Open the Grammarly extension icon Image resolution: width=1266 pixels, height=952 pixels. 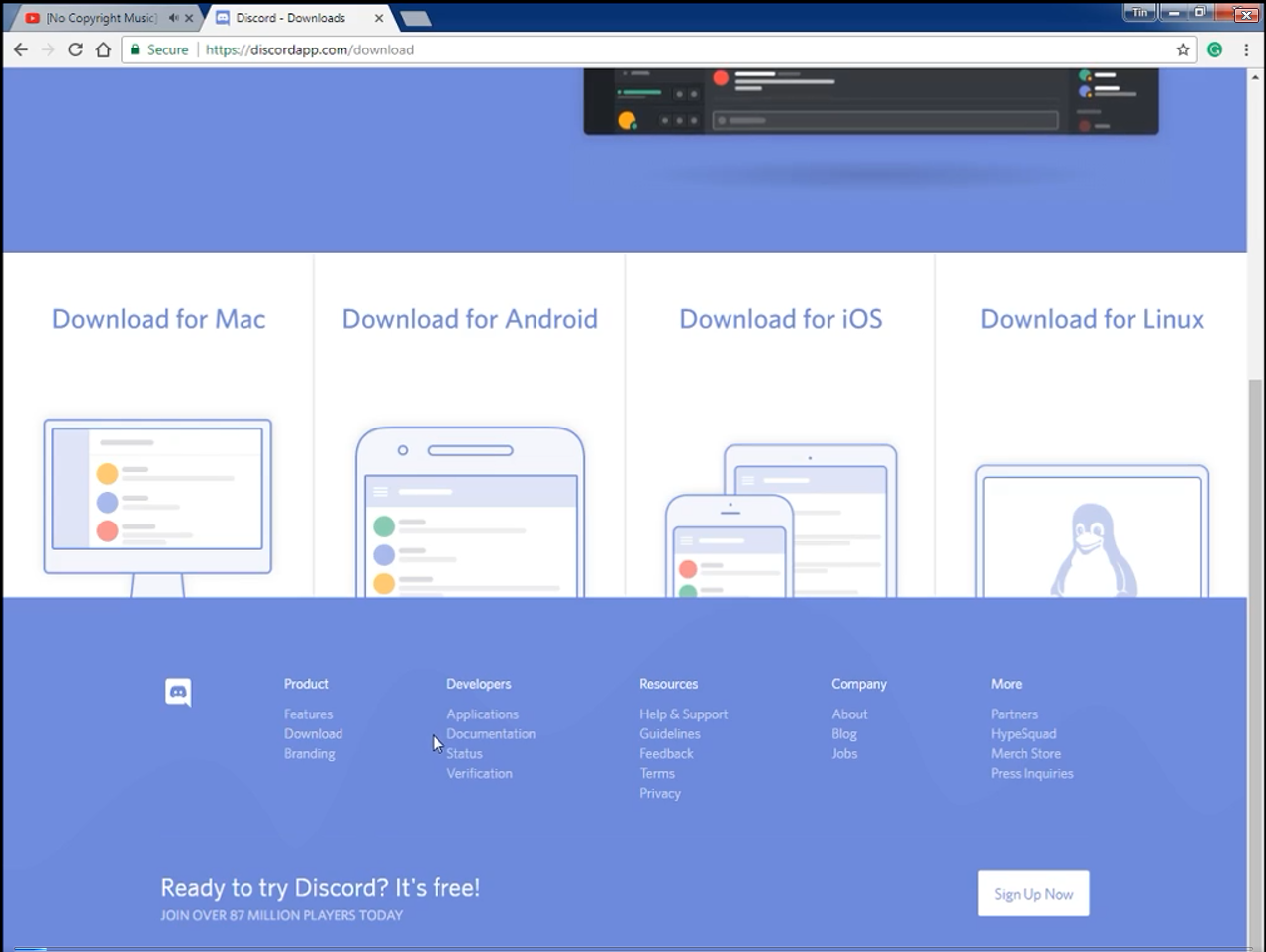[1215, 49]
